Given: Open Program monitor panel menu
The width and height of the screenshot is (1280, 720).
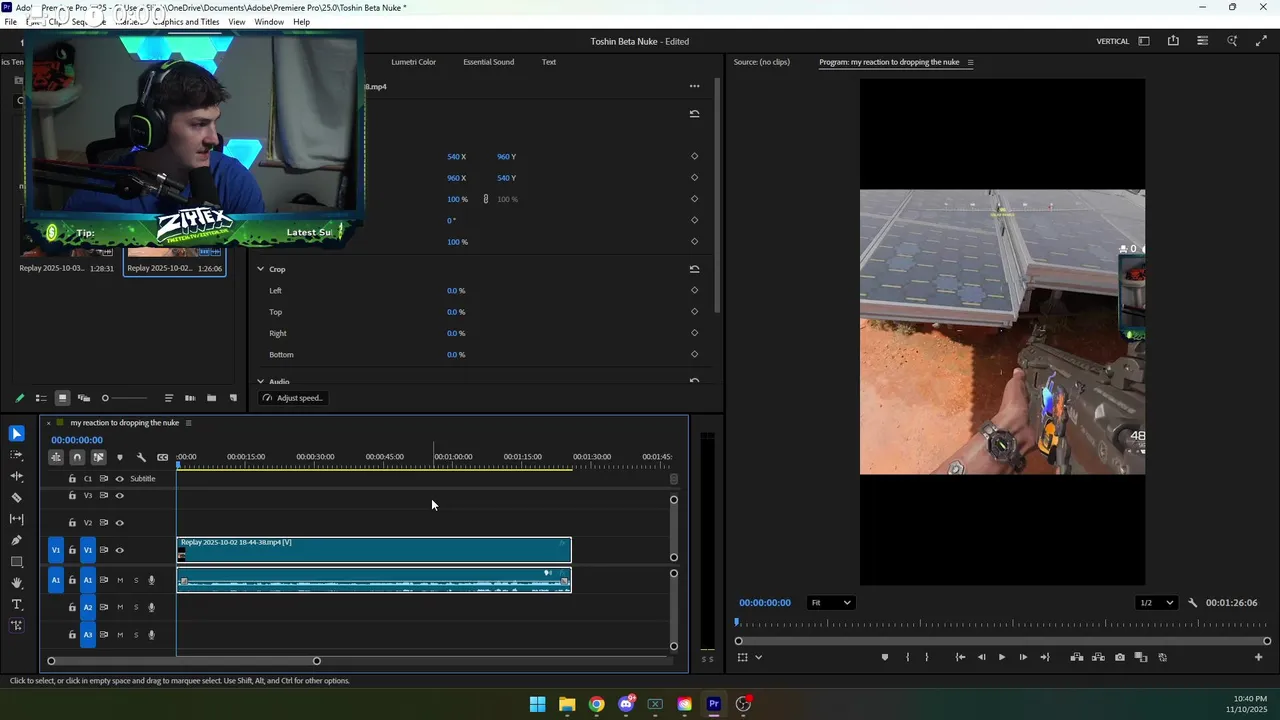Looking at the screenshot, I should [970, 62].
